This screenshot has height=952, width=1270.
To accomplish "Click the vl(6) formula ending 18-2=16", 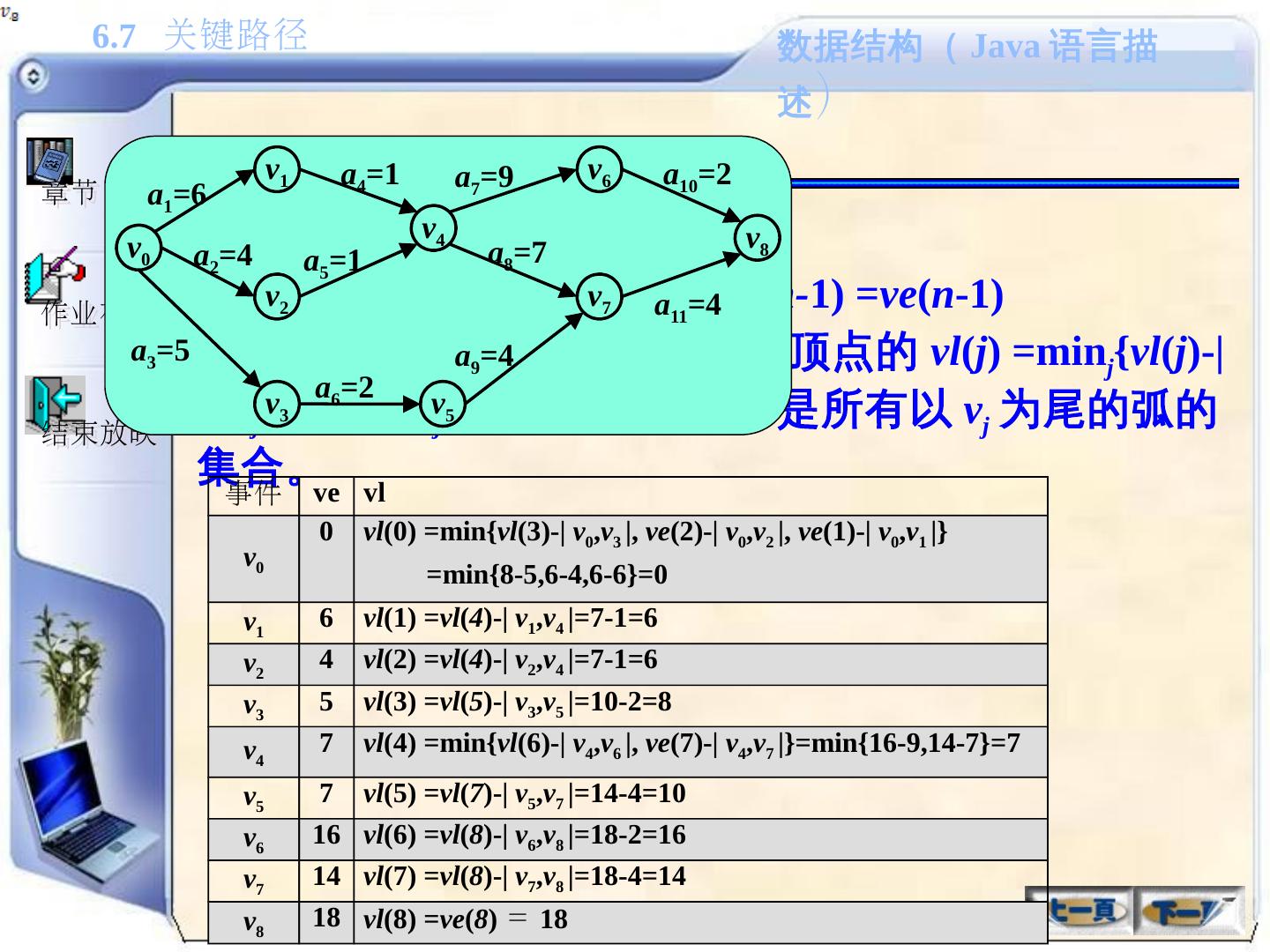I will tap(525, 837).
